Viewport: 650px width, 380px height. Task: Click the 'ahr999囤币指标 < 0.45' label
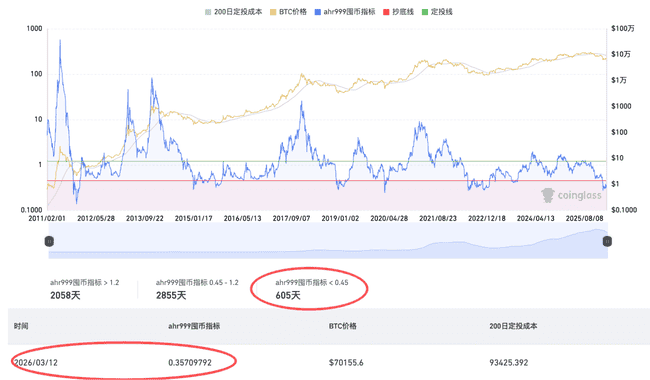click(312, 283)
